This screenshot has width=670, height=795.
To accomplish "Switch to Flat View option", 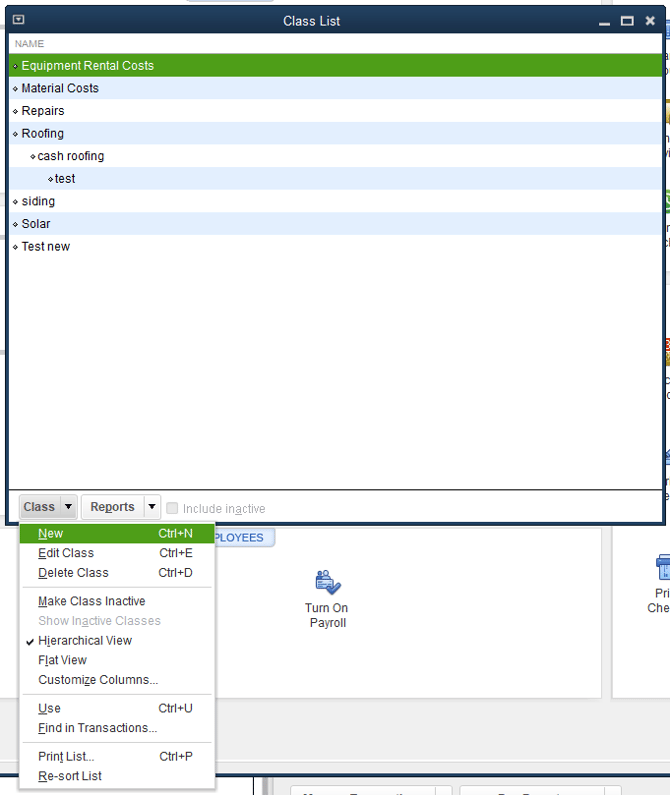I will coord(62,660).
